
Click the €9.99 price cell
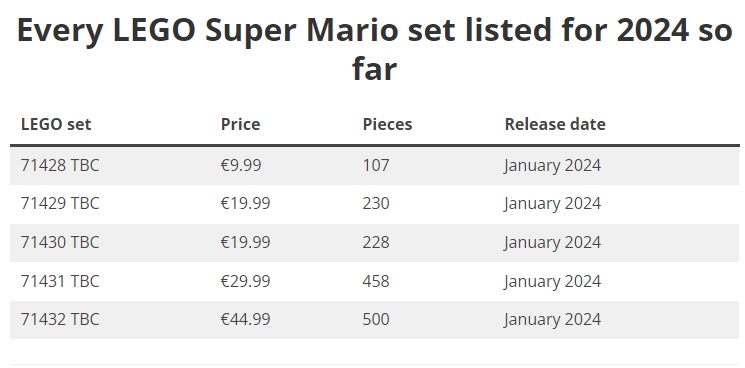point(241,165)
